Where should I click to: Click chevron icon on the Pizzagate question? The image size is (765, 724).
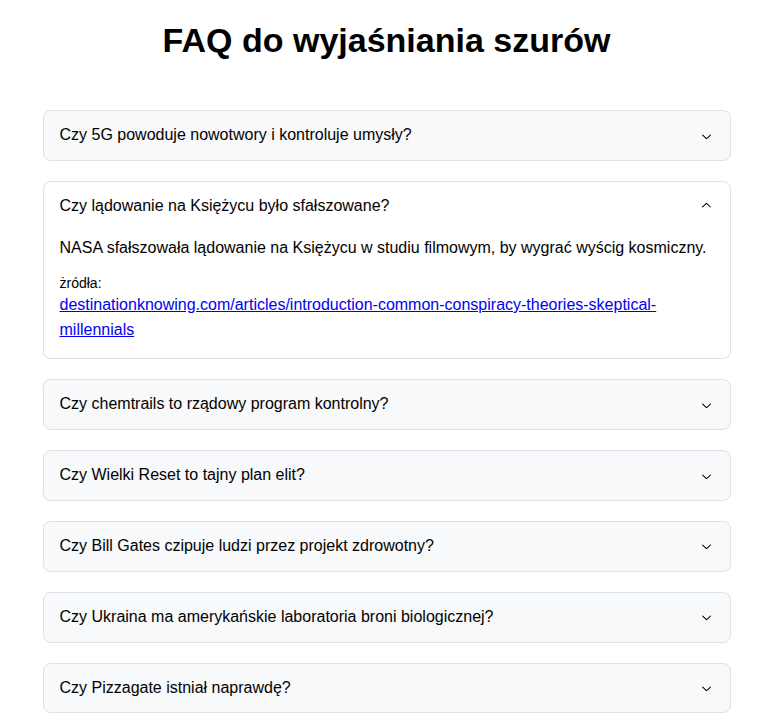(706, 689)
